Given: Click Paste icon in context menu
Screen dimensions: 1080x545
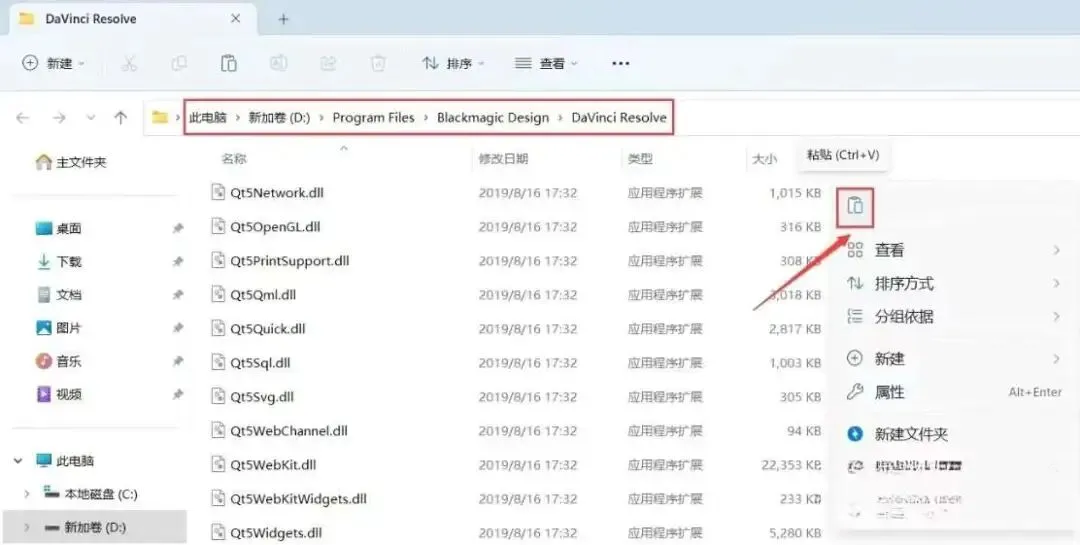Looking at the screenshot, I should point(855,206).
